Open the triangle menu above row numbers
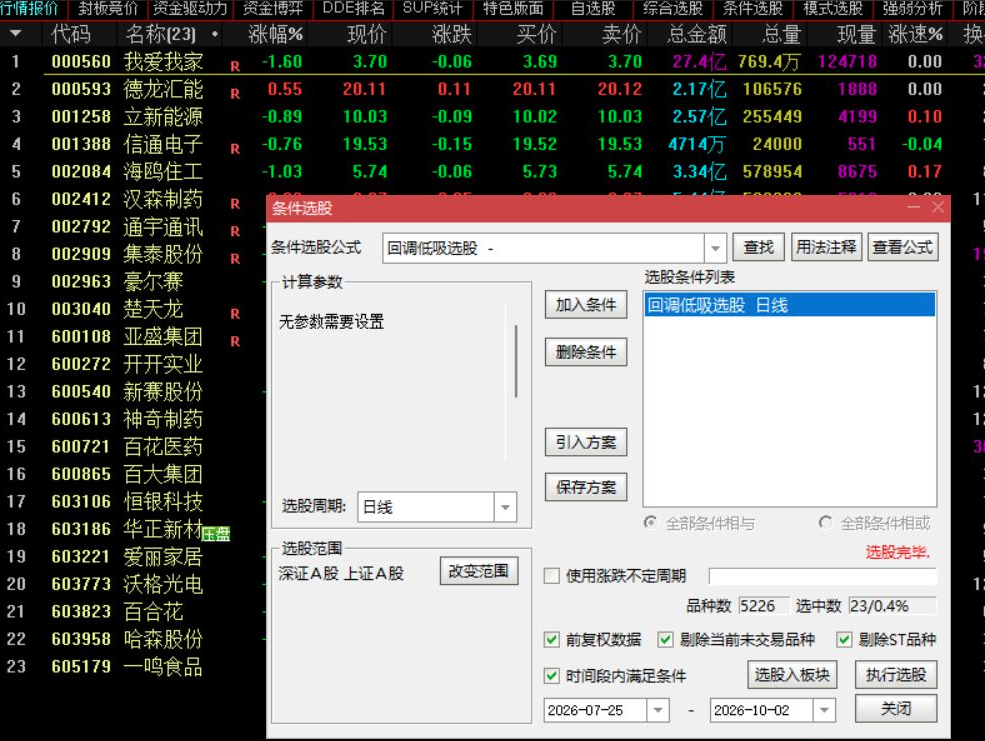Viewport: 985px width, 741px height. point(16,33)
